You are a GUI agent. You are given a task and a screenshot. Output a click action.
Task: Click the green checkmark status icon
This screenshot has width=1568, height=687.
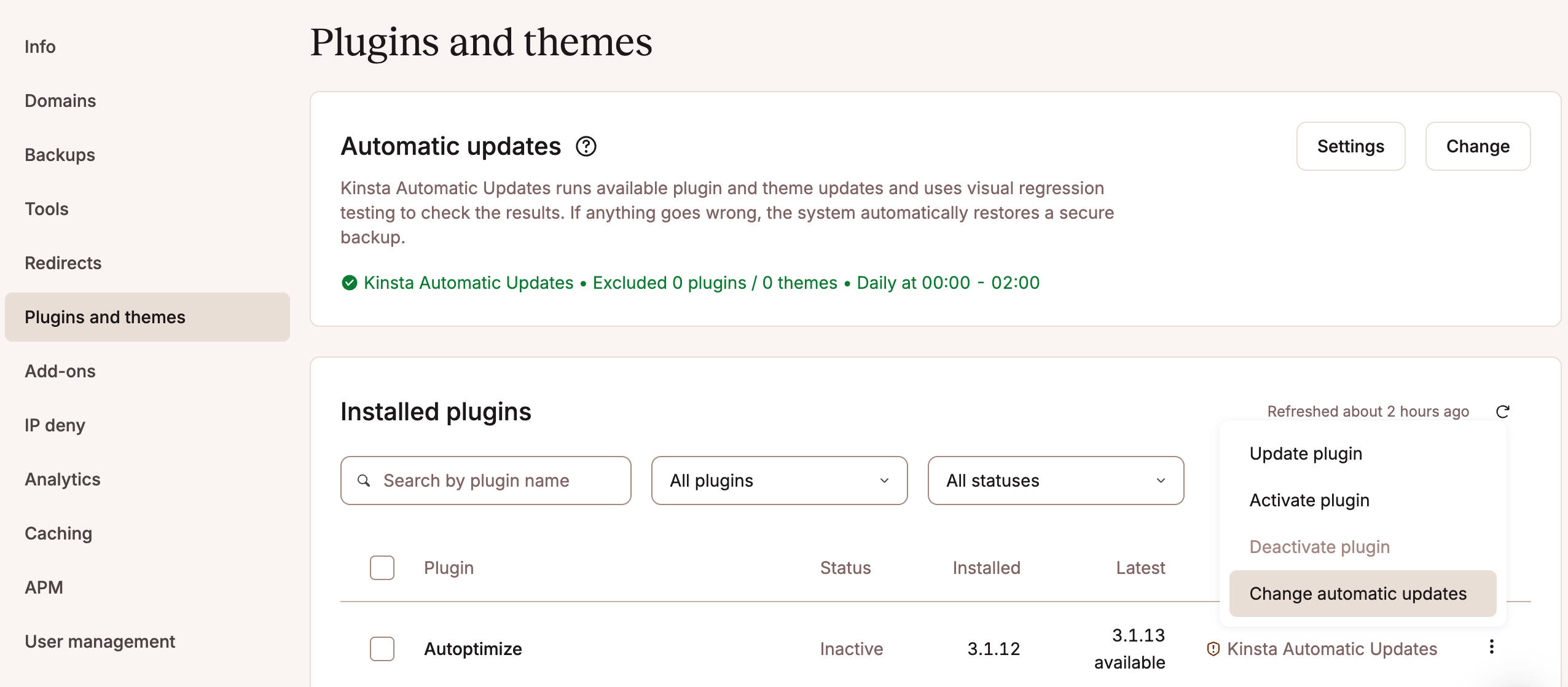click(349, 283)
